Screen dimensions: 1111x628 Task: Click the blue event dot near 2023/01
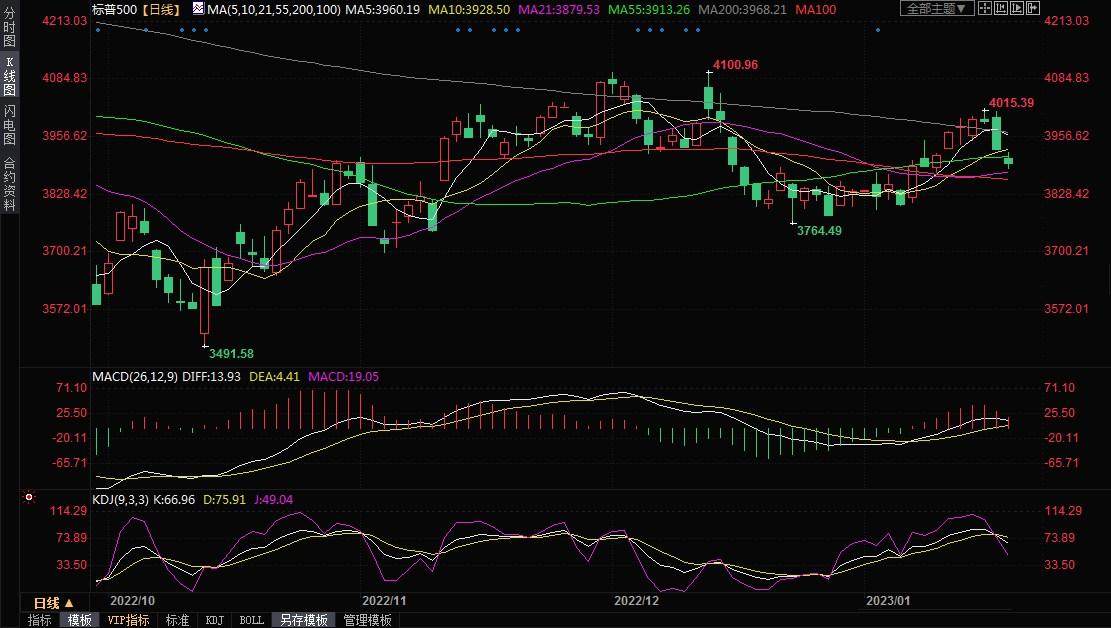(877, 29)
